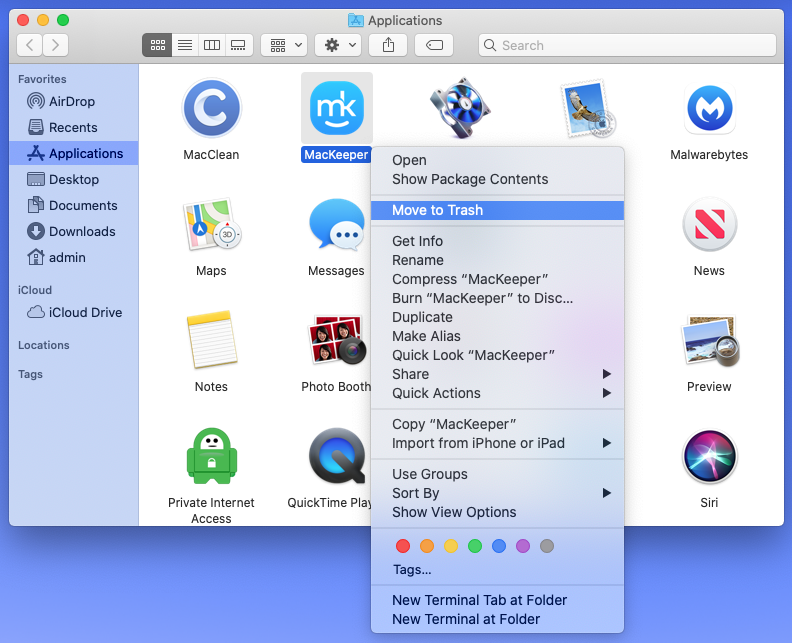Go back with the left arrow button
The image size is (792, 643).
30,45
